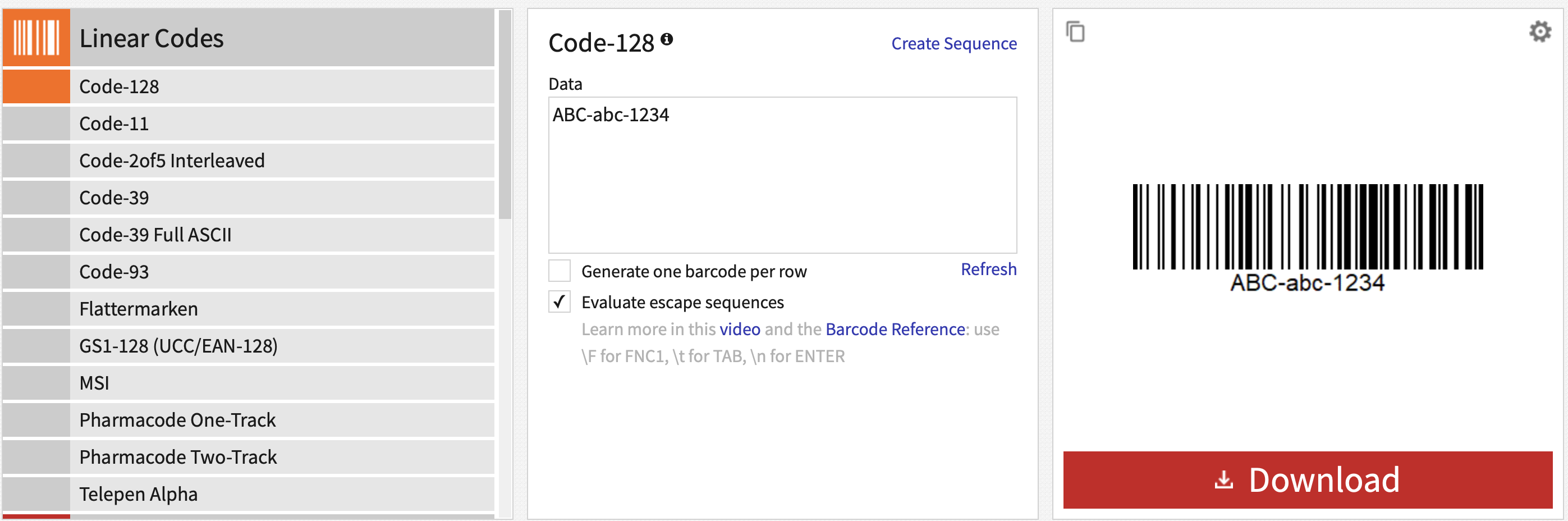Open barcode settings gear icon
The width and height of the screenshot is (1568, 521).
(x=1540, y=31)
